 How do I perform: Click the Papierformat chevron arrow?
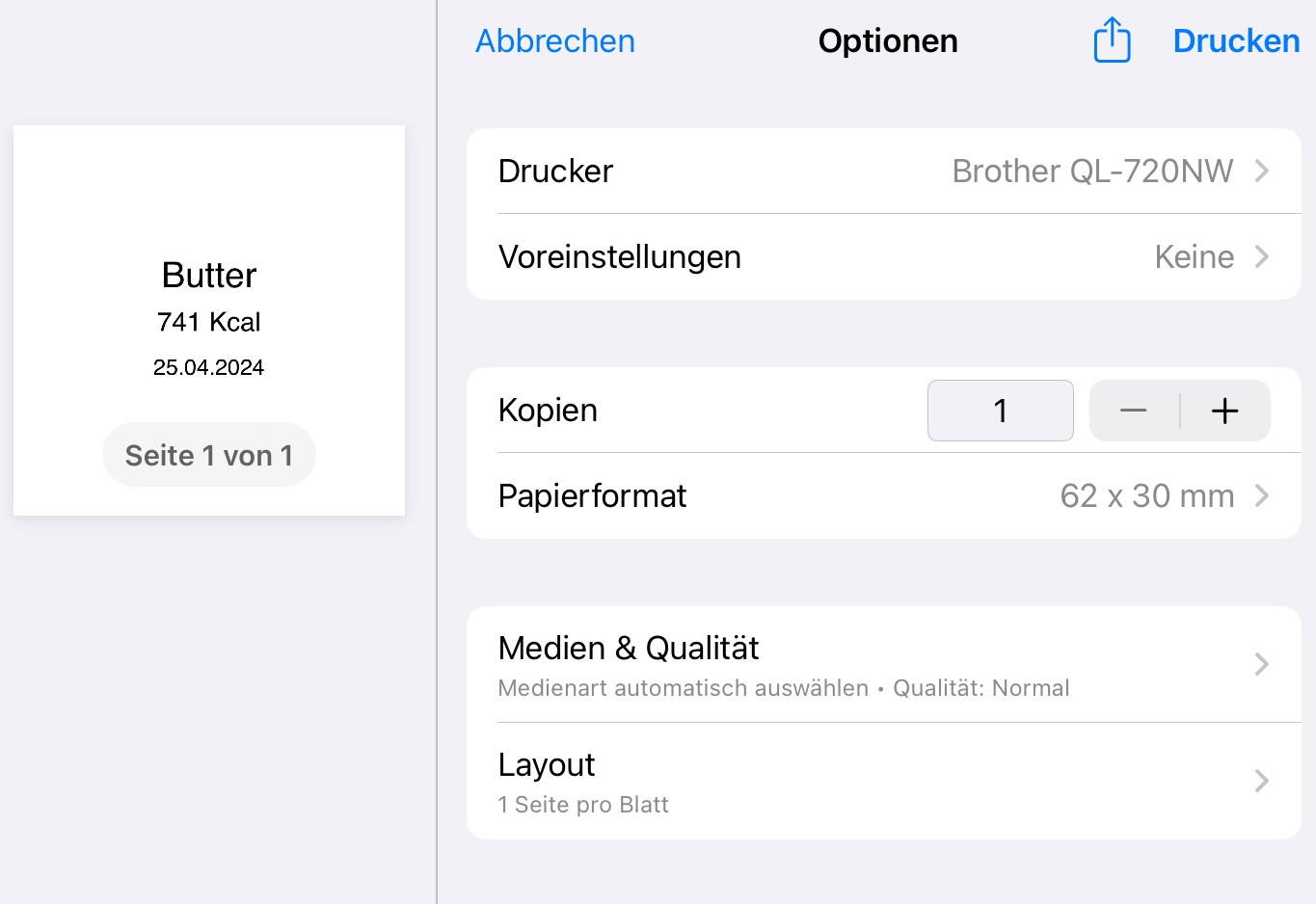point(1261,495)
